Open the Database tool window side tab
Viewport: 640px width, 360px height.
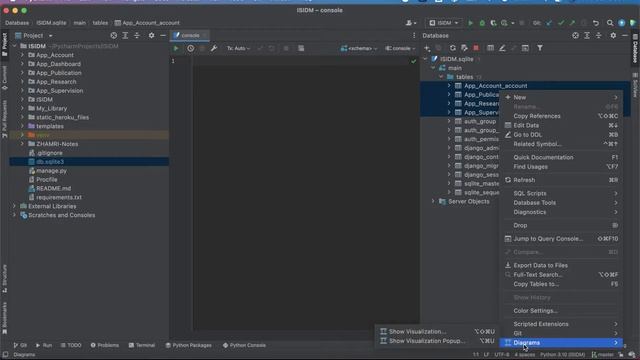(635, 49)
